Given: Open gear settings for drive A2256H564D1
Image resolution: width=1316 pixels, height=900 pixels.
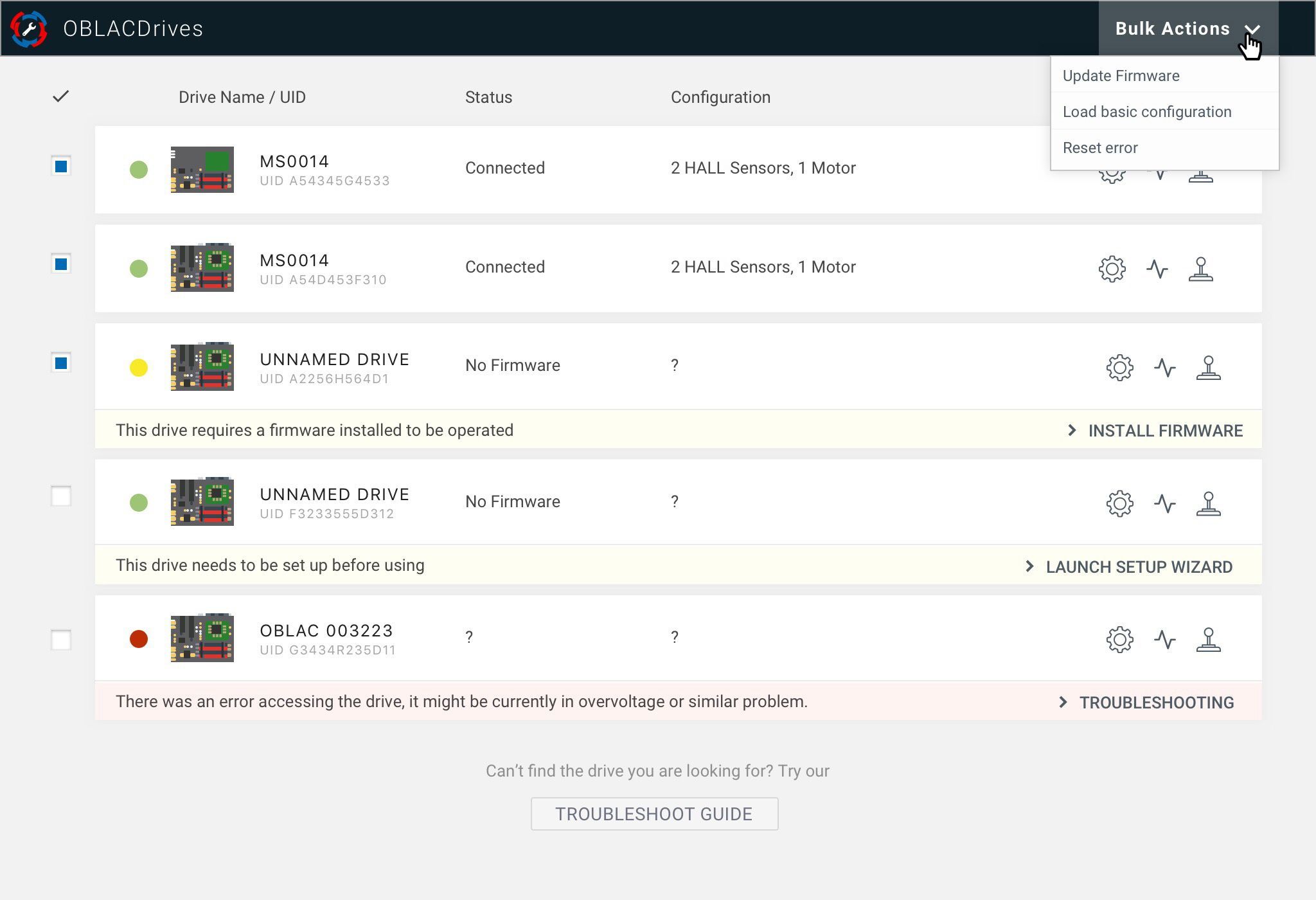Looking at the screenshot, I should (1119, 368).
